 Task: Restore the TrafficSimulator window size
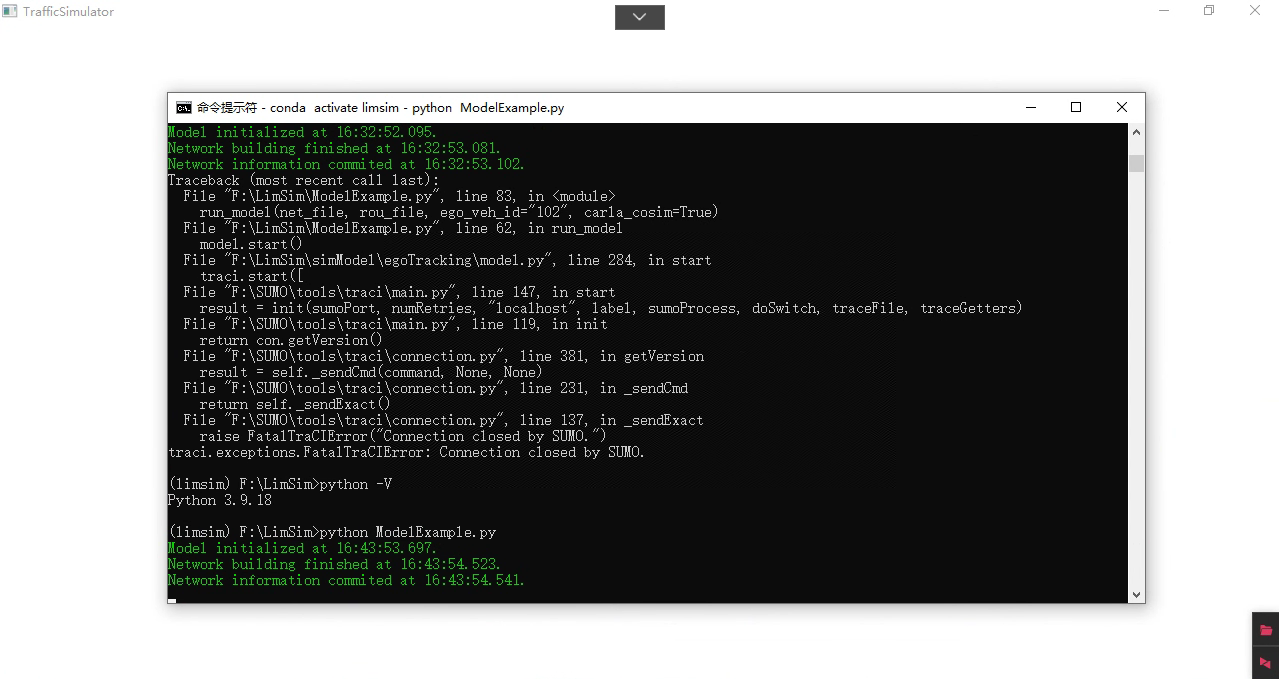click(1207, 10)
